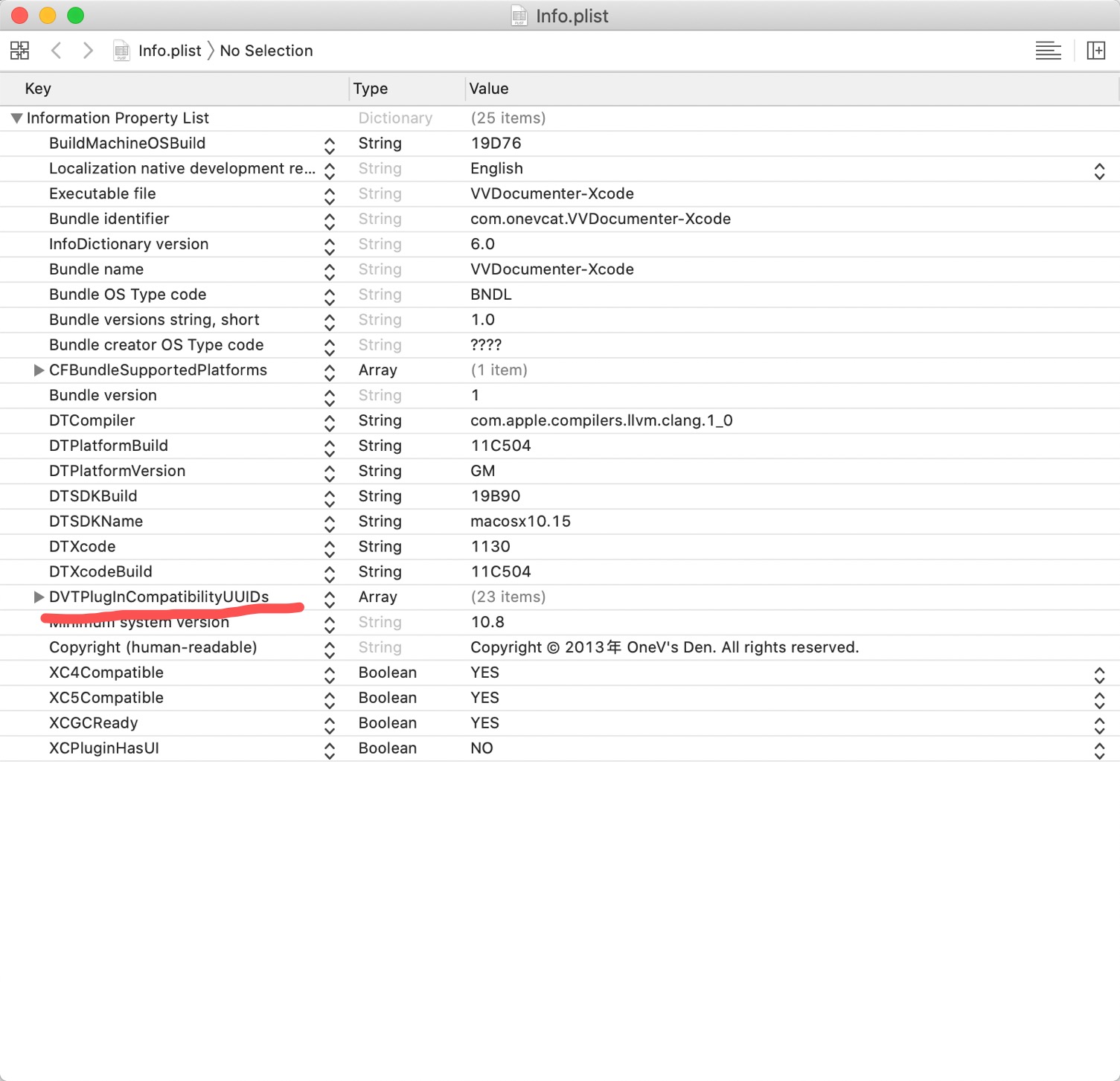Go forward with the right chevron
1120x1081 pixels.
click(88, 51)
